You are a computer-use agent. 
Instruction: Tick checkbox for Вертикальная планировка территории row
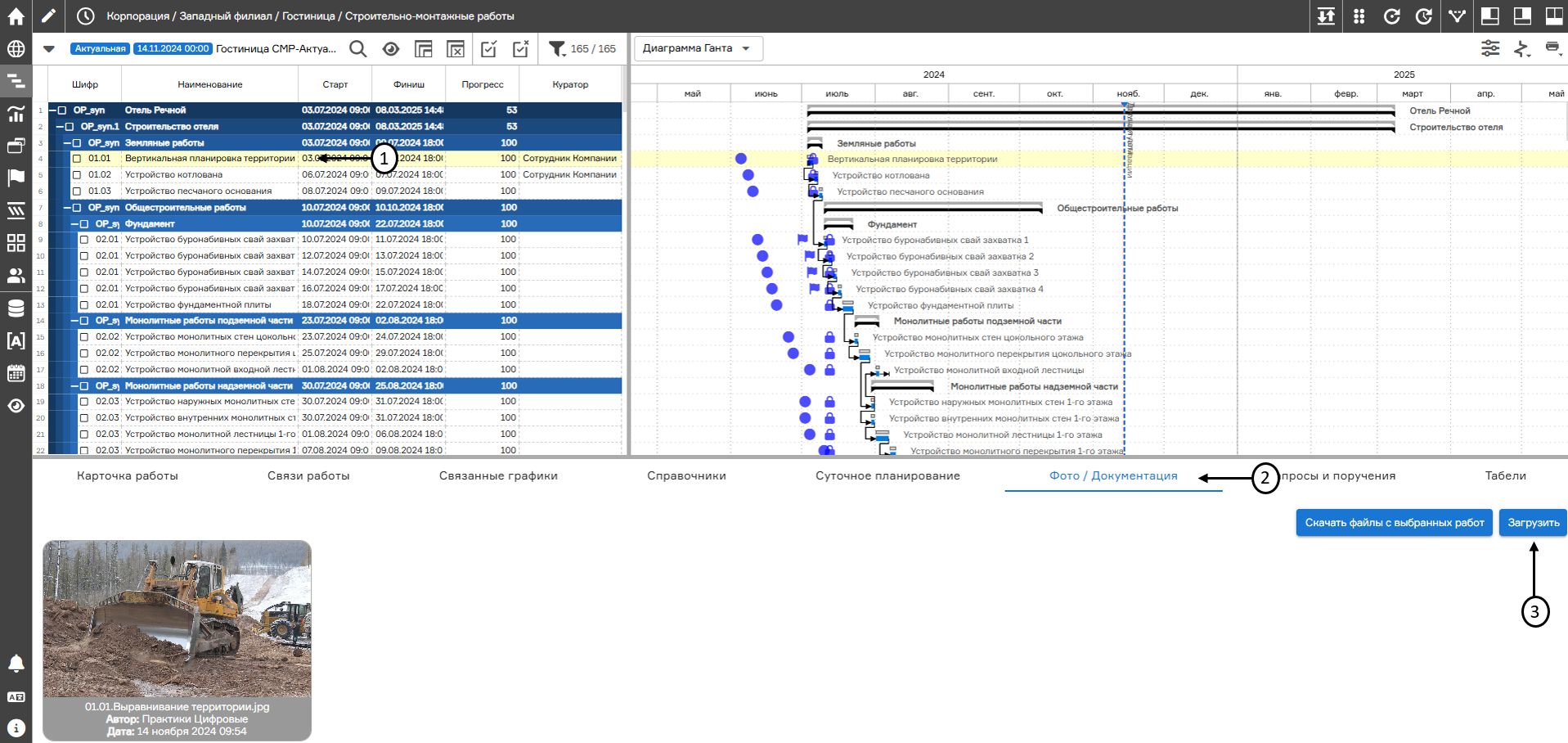[x=77, y=159]
